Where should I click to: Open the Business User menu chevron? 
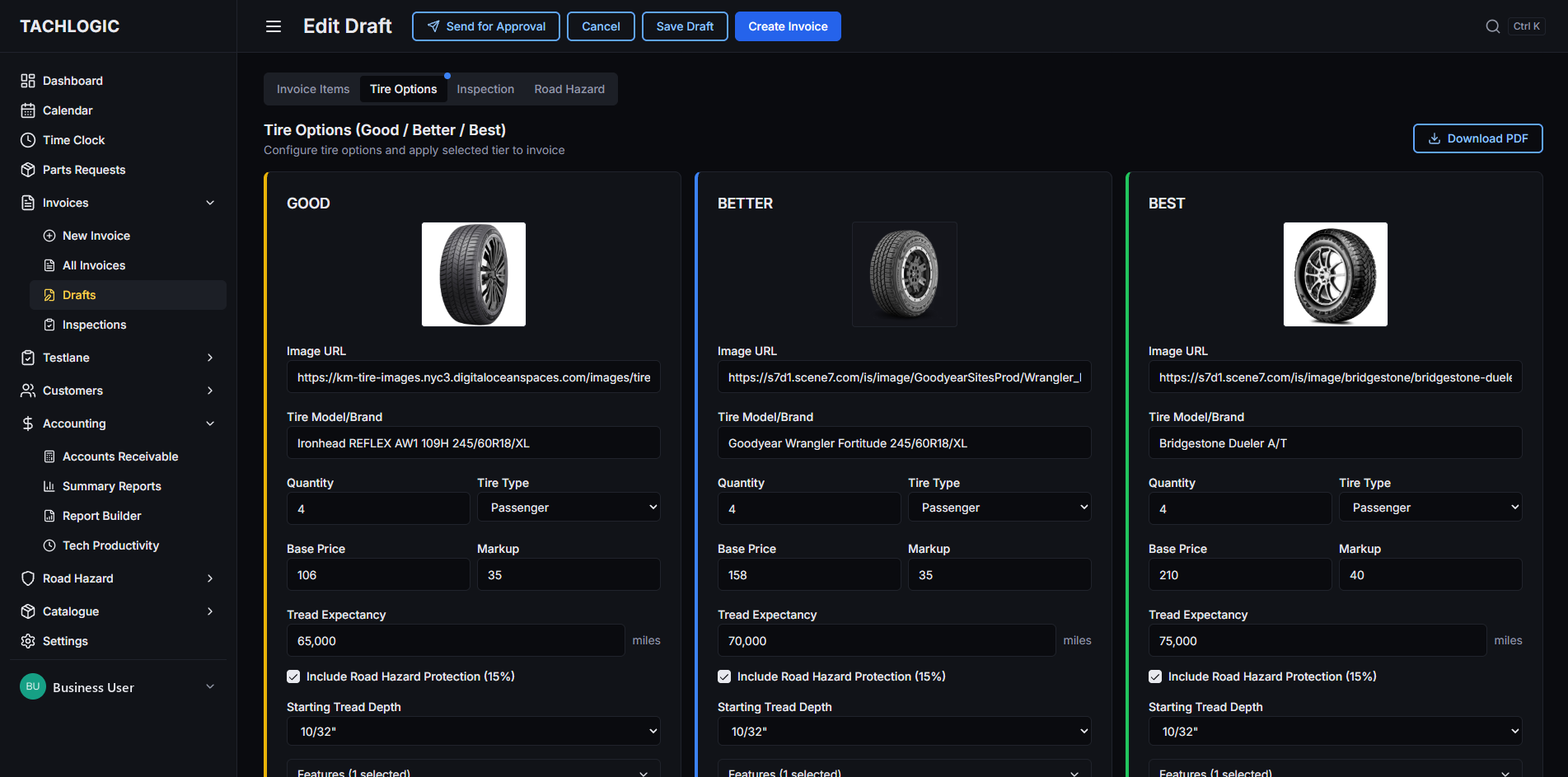click(x=210, y=686)
